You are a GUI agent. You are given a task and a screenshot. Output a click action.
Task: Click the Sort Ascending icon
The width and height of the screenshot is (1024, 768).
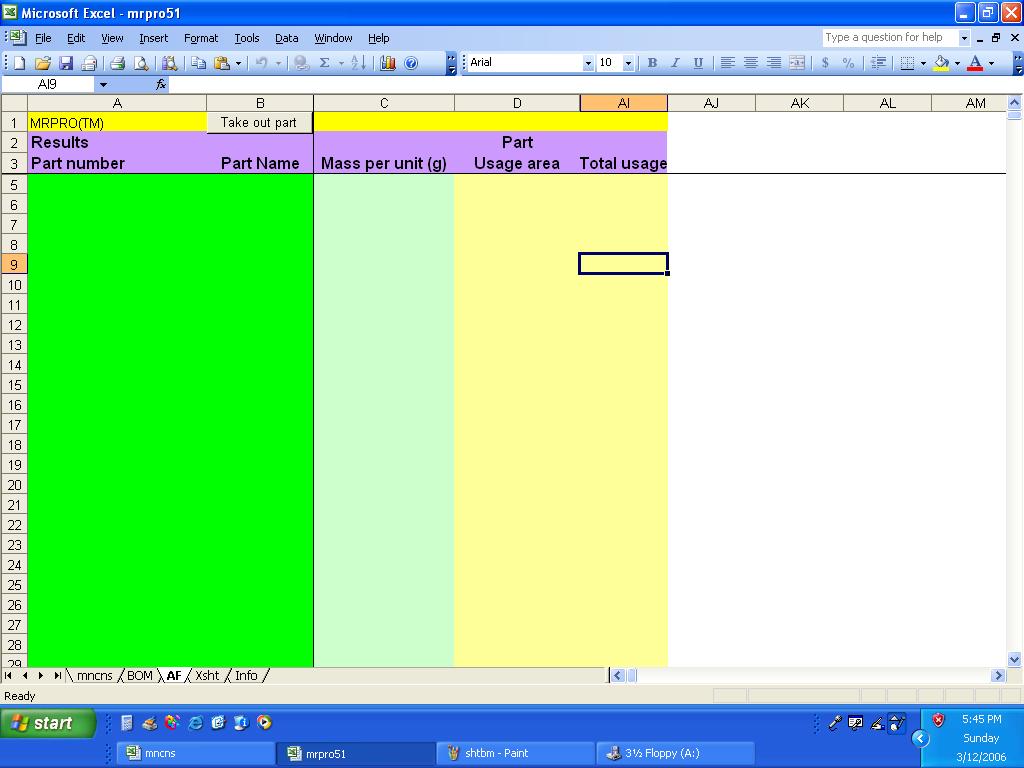[359, 63]
